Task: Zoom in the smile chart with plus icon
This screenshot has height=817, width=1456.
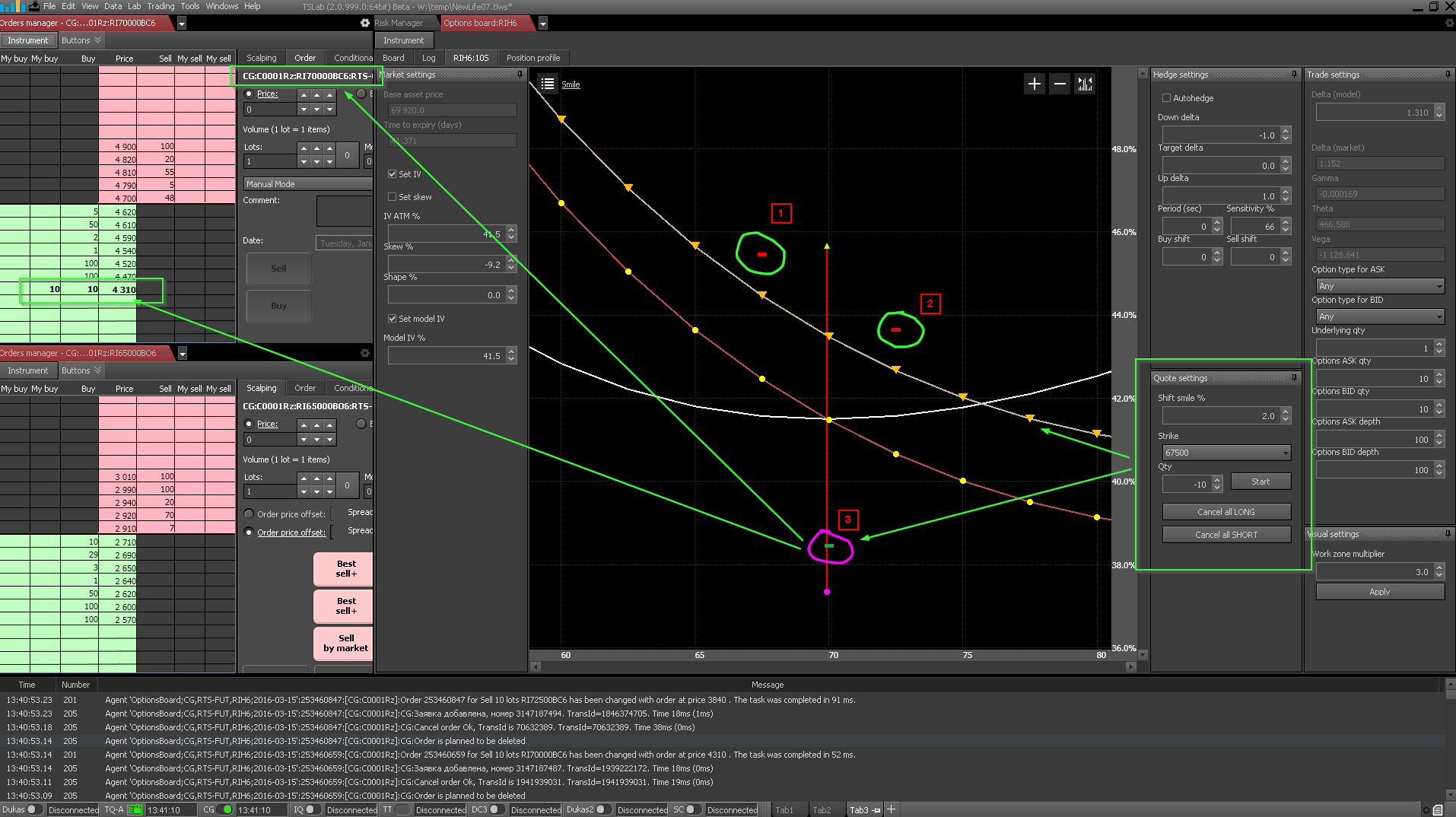Action: point(1034,84)
